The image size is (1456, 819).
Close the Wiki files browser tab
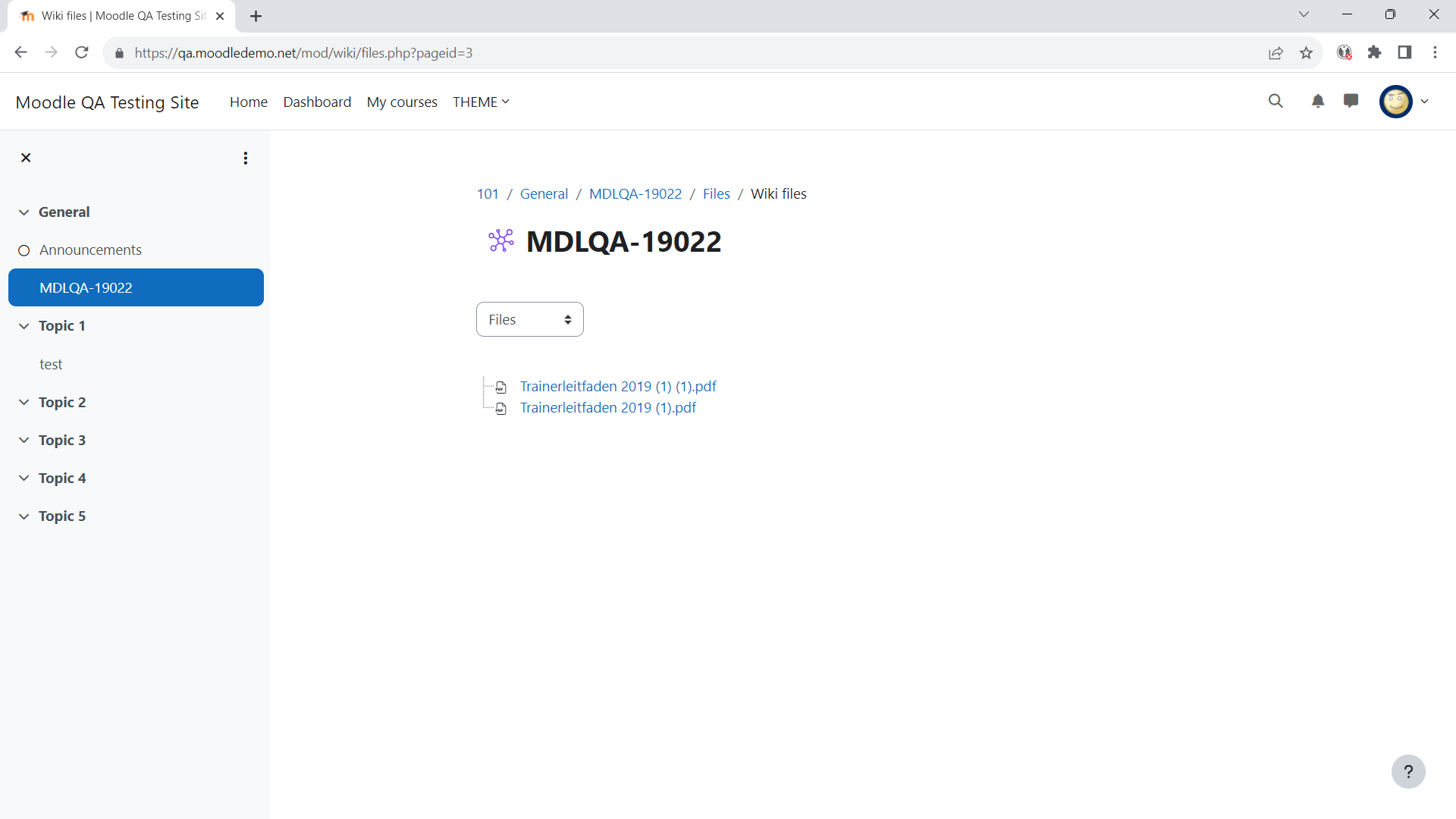click(220, 16)
